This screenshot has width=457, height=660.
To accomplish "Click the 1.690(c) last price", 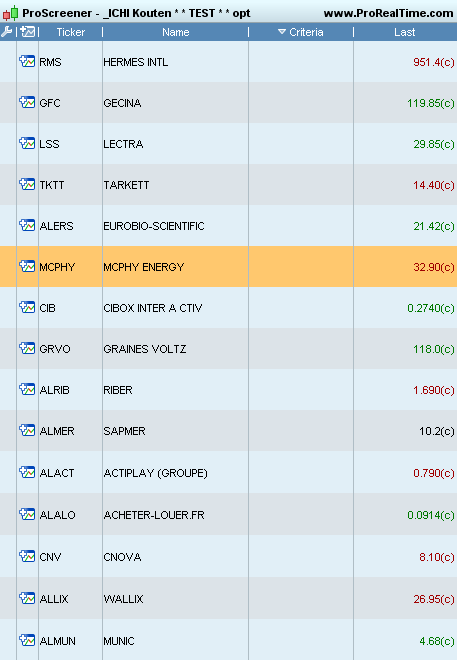I will point(433,391).
